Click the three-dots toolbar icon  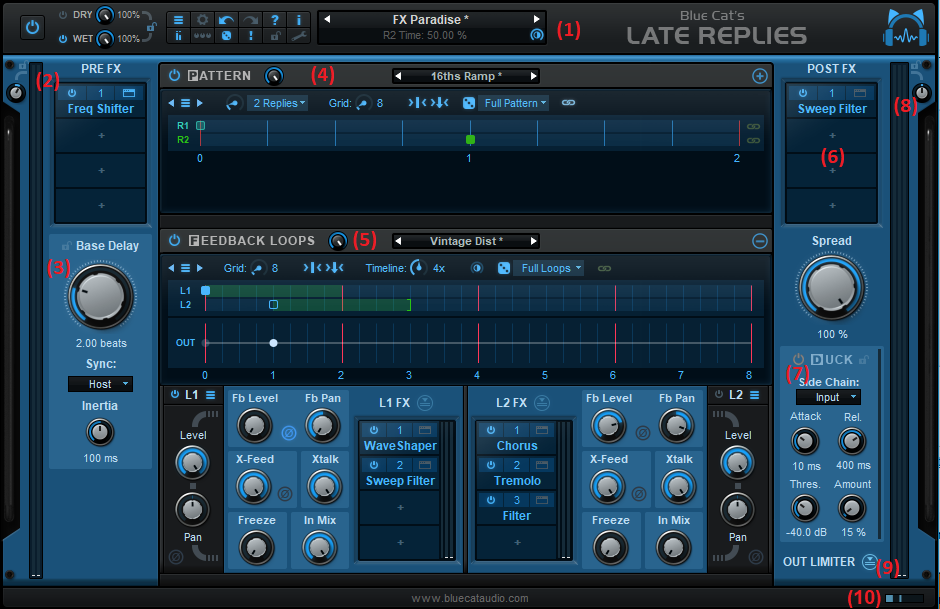203,36
